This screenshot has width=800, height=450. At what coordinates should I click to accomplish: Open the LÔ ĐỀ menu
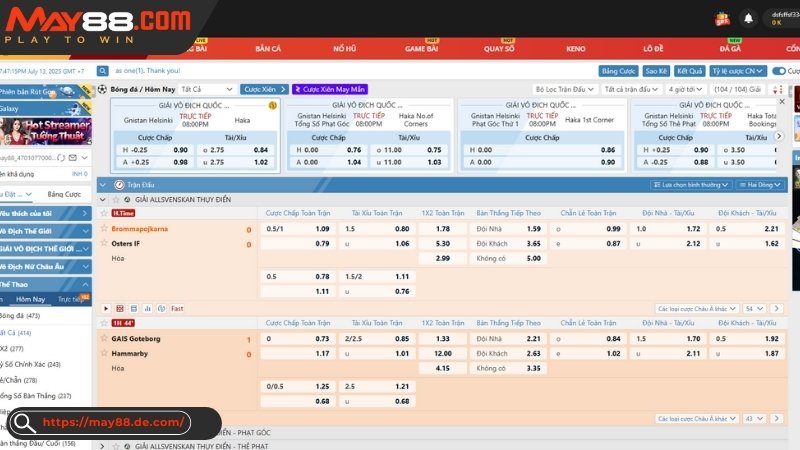653,49
